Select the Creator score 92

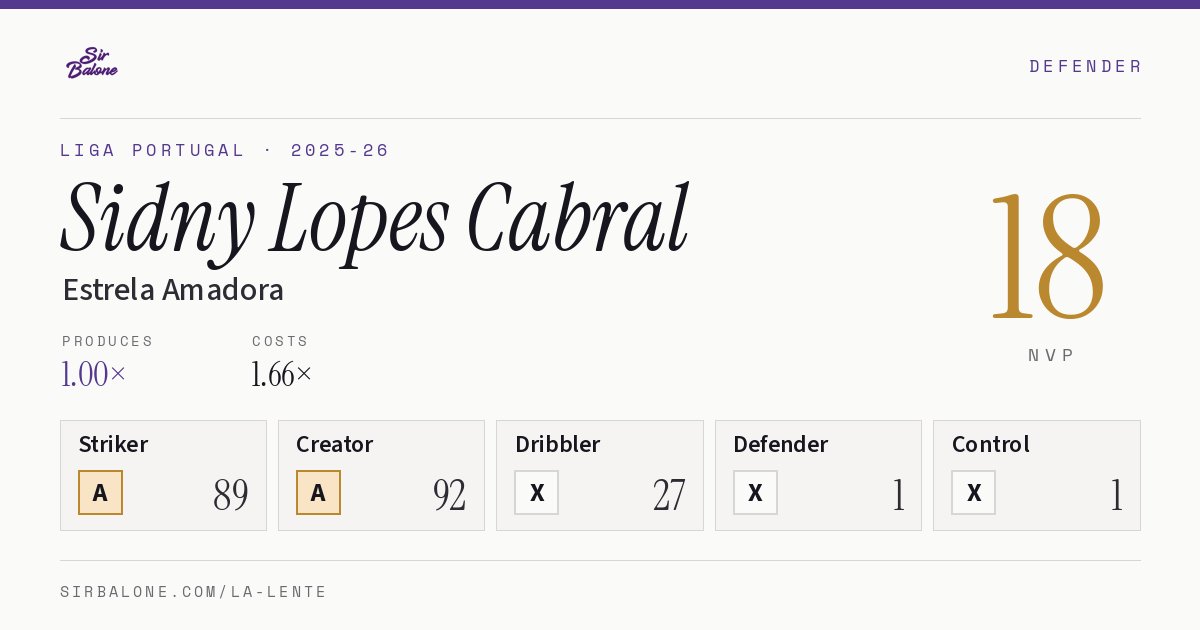(x=449, y=495)
